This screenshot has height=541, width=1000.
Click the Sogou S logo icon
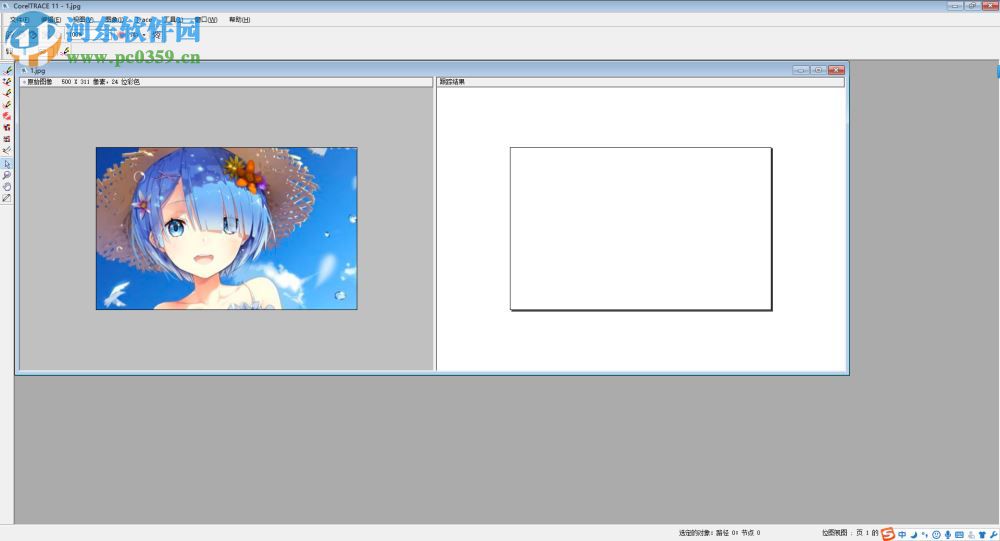pos(888,534)
